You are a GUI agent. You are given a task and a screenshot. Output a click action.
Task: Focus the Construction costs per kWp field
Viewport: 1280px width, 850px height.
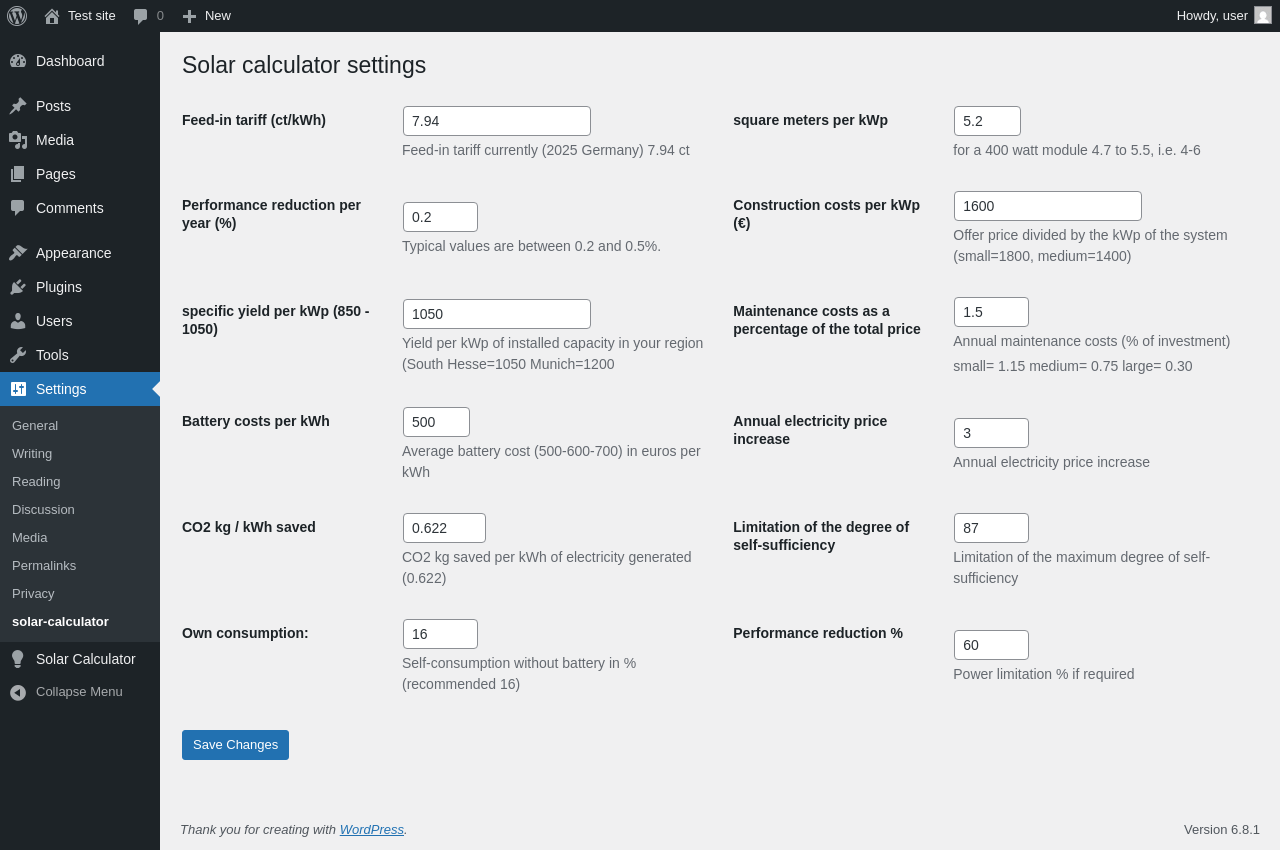(x=1047, y=206)
